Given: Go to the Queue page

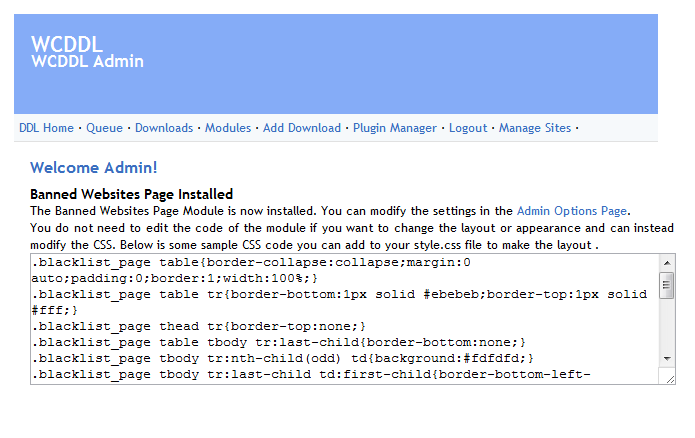Looking at the screenshot, I should pos(104,128).
